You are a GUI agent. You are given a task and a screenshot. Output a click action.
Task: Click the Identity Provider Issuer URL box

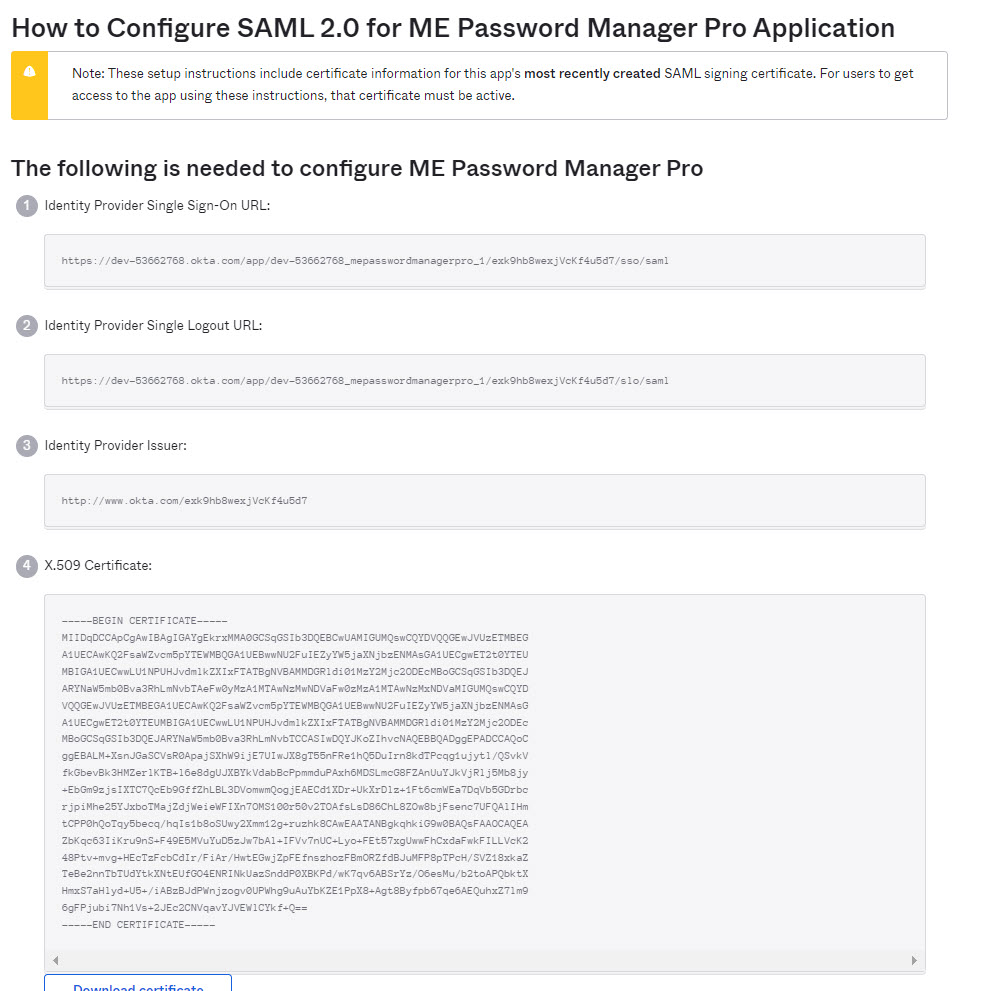(x=484, y=501)
